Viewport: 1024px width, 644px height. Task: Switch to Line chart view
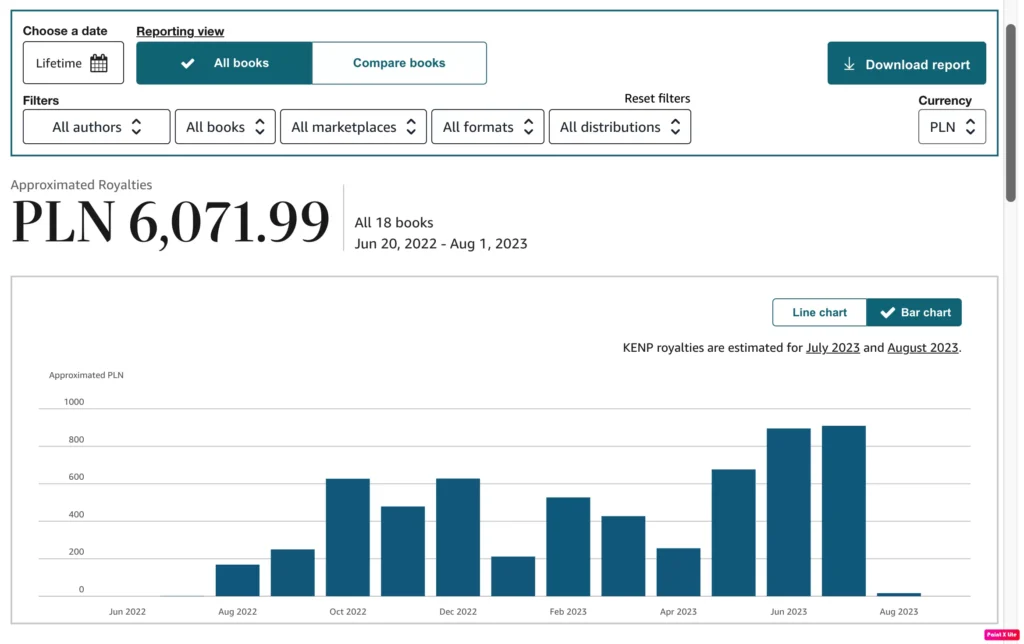click(819, 313)
